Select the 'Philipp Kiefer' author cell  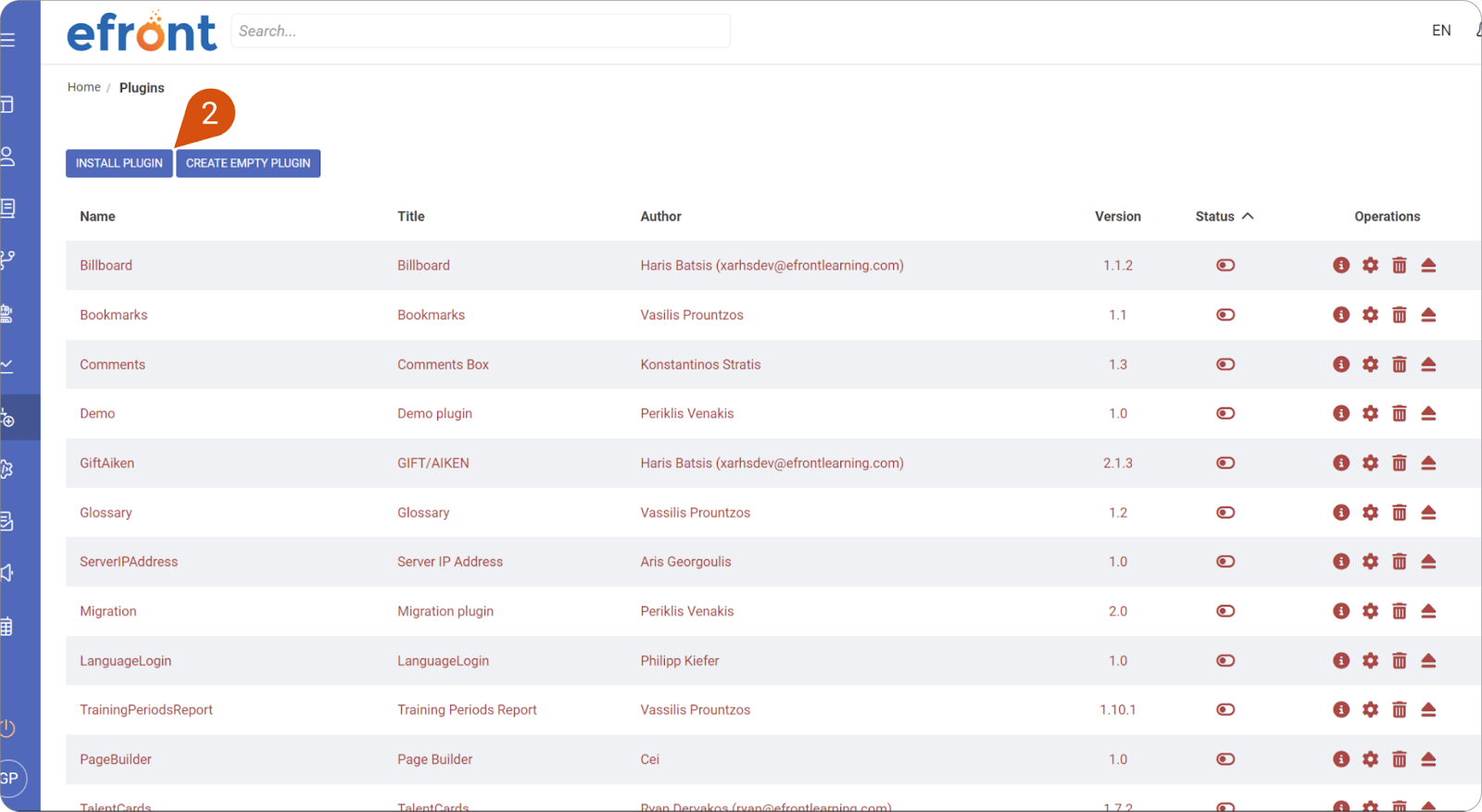click(x=680, y=660)
